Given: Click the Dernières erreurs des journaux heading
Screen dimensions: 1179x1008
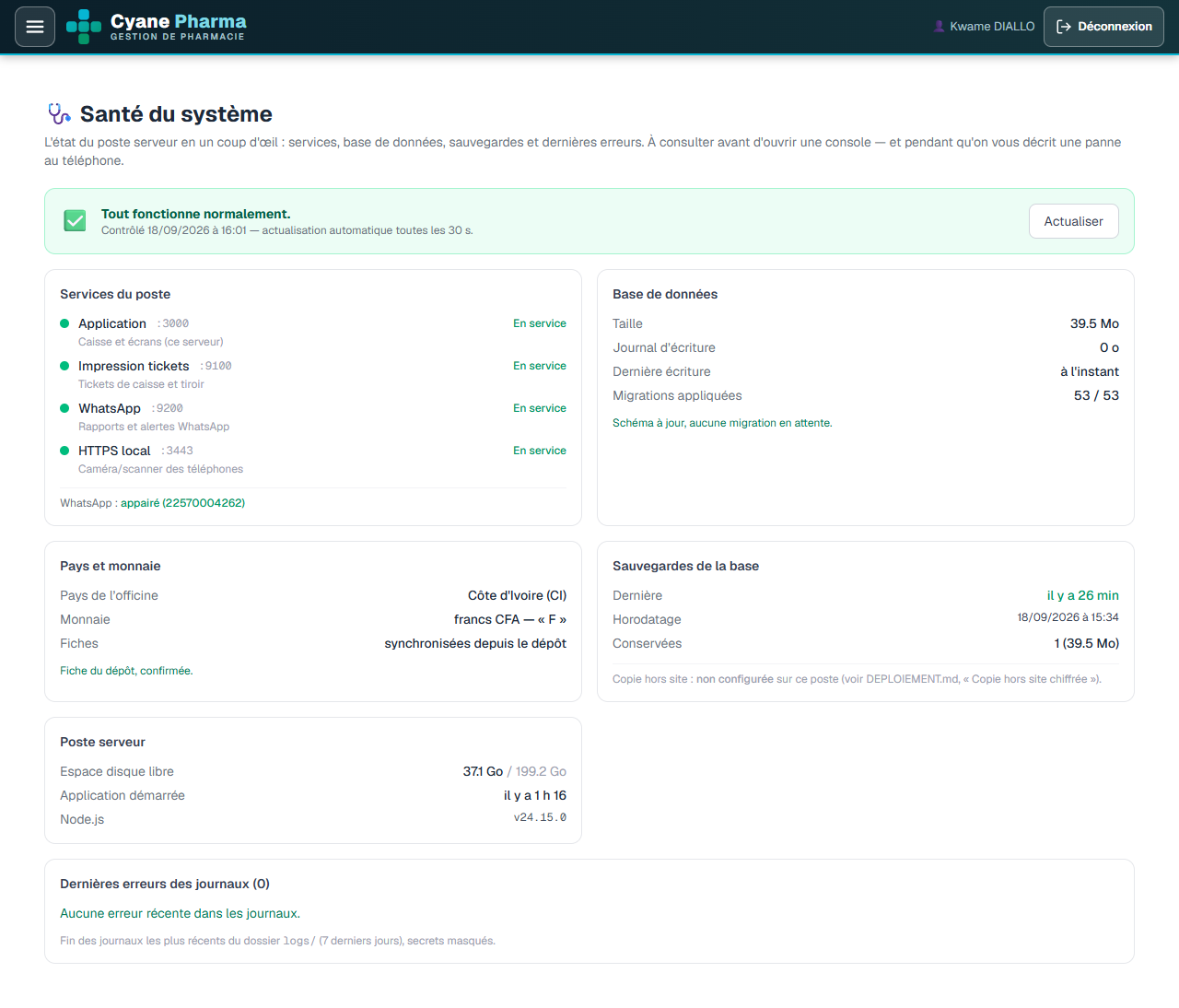Looking at the screenshot, I should coord(165,884).
